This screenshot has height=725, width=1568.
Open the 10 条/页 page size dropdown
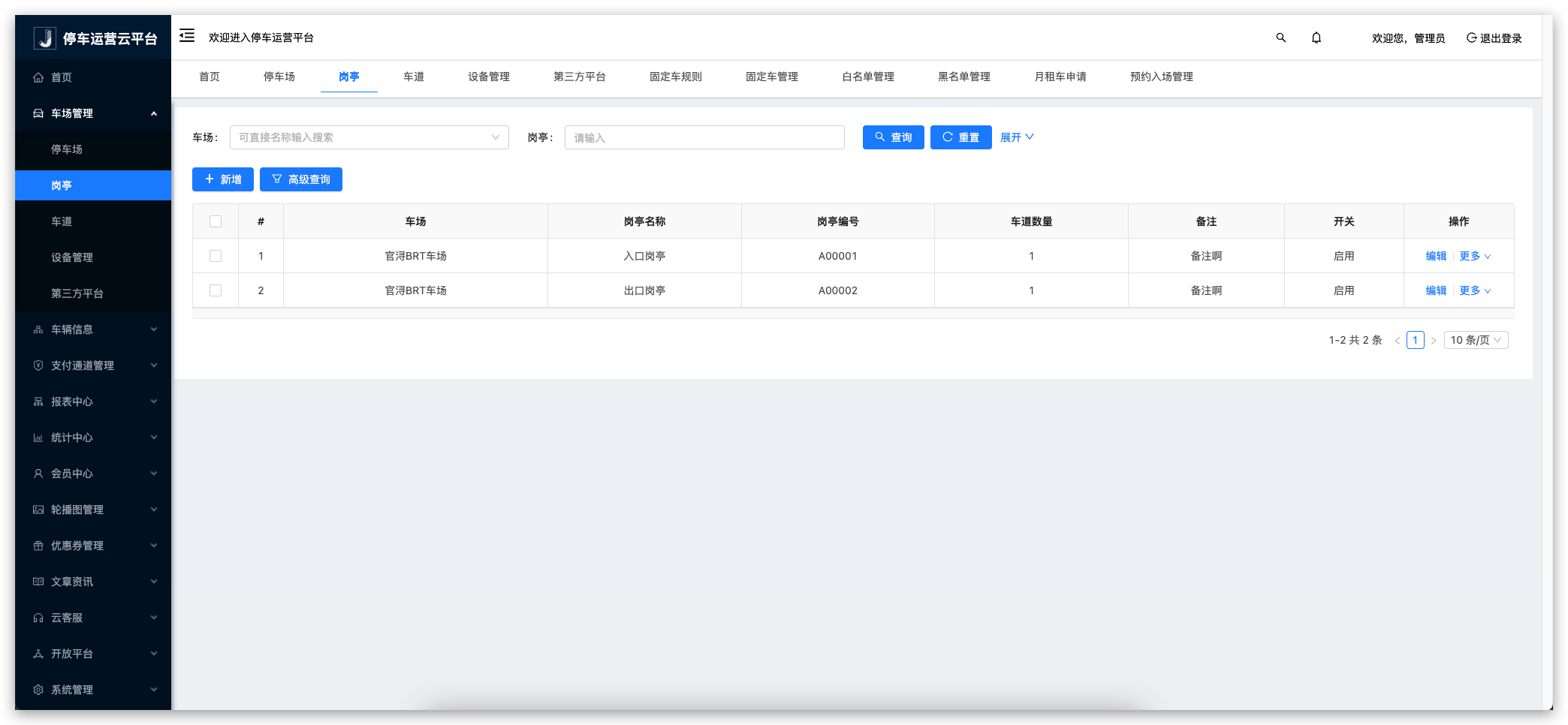coord(1476,340)
